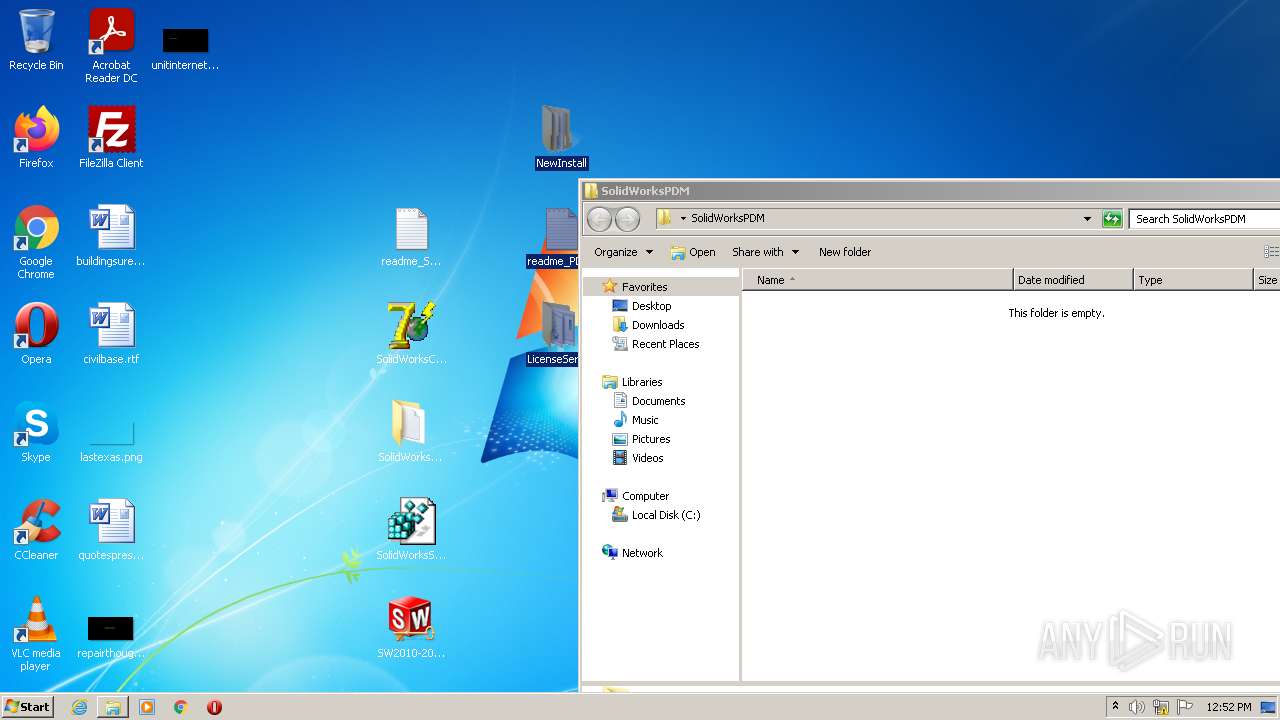
Task: Open the volume tray icon
Action: [x=1137, y=707]
